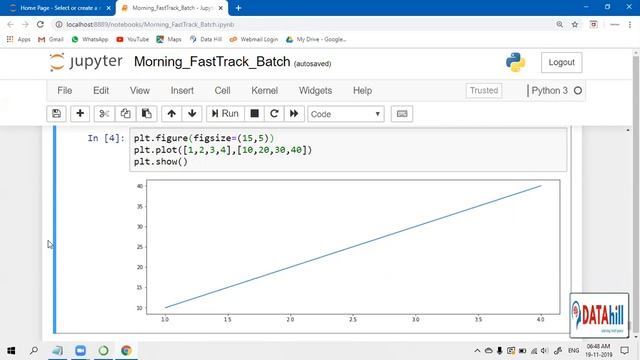Viewport: 640px width, 360px height.
Task: Restart kernel and rerun all with fast-forward icon
Action: (x=294, y=114)
